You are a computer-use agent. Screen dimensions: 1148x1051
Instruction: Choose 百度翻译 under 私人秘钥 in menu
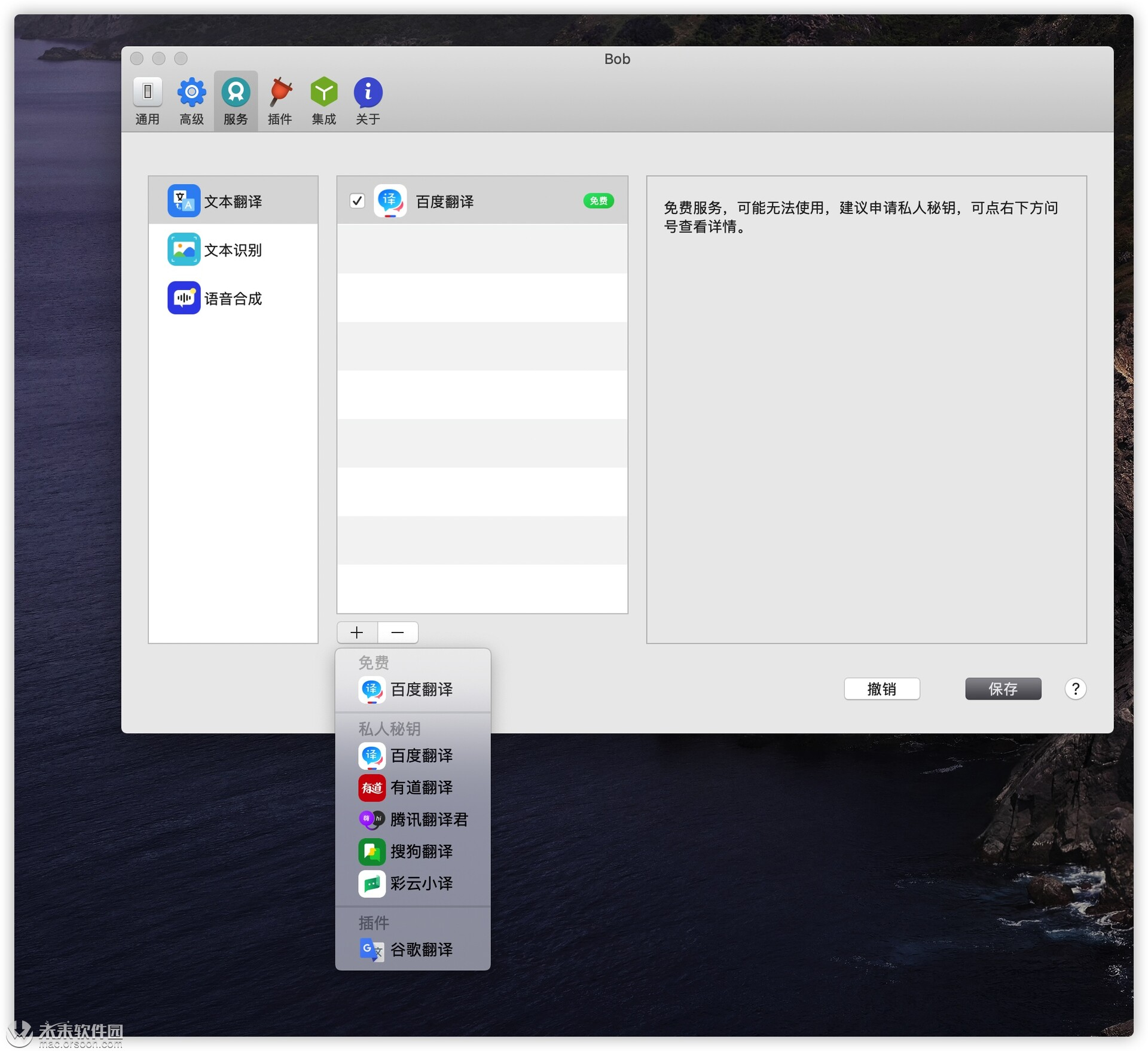tap(413, 756)
